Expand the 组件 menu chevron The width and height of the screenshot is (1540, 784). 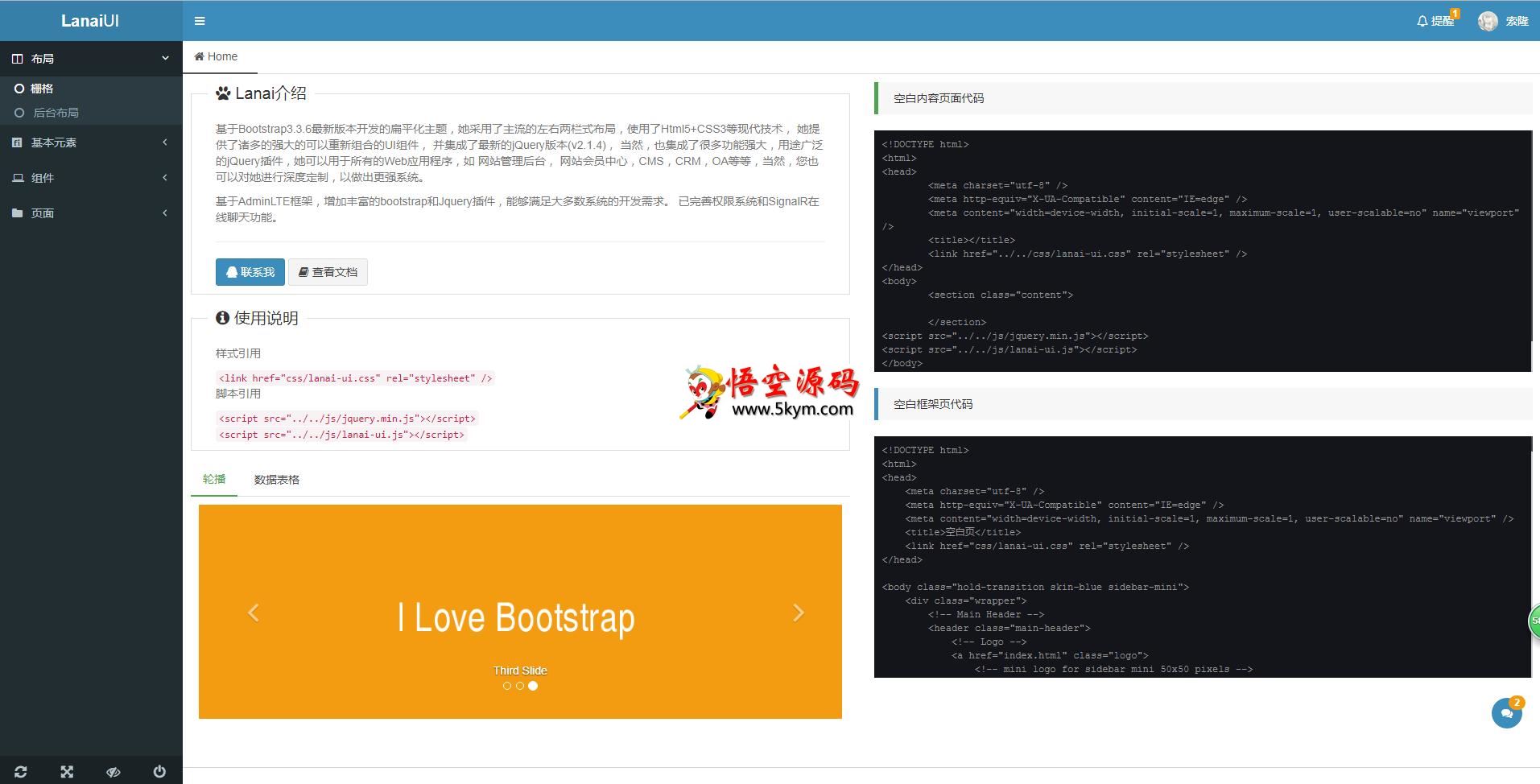165,178
